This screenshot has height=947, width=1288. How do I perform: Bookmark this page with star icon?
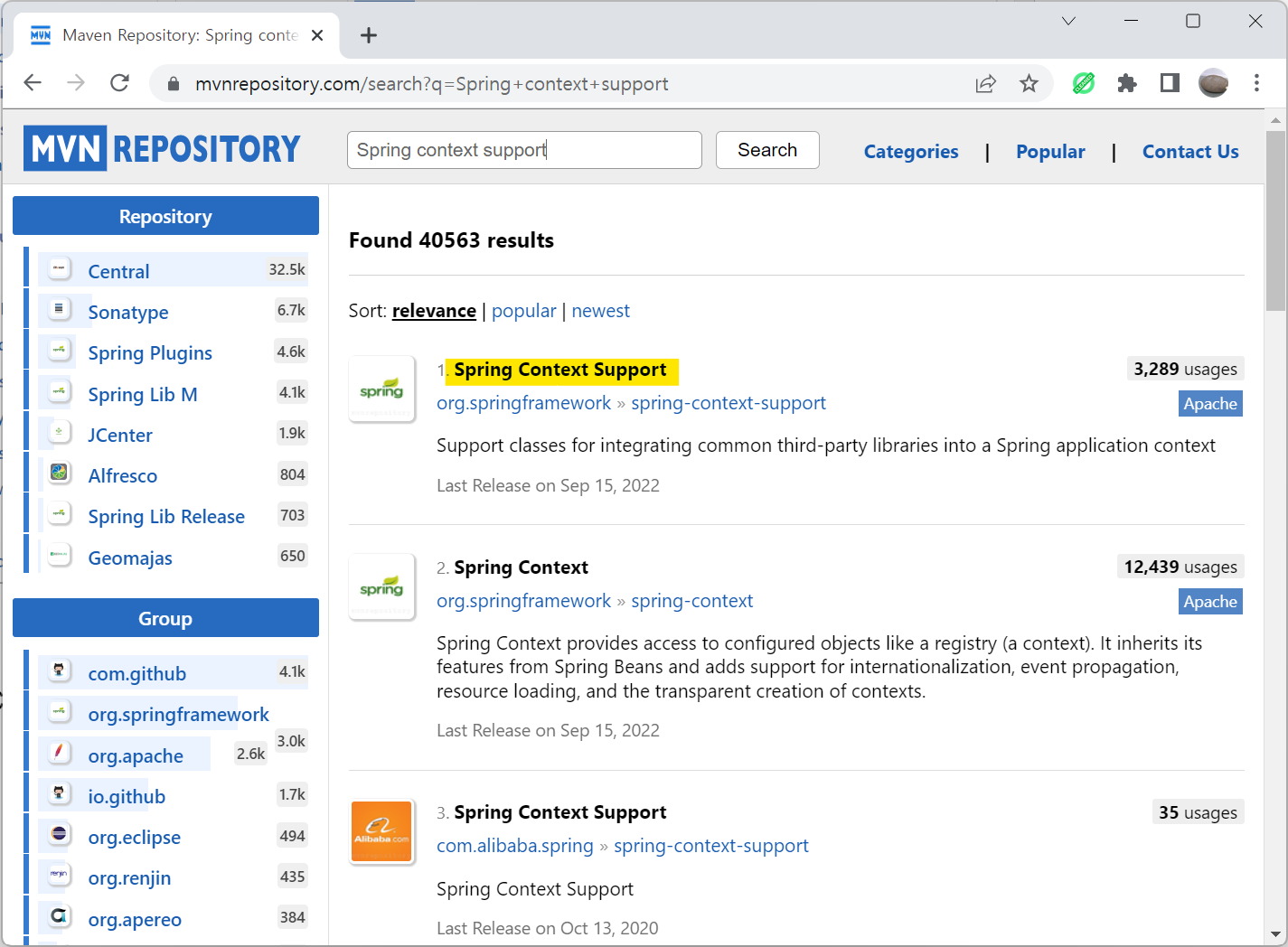[1029, 84]
